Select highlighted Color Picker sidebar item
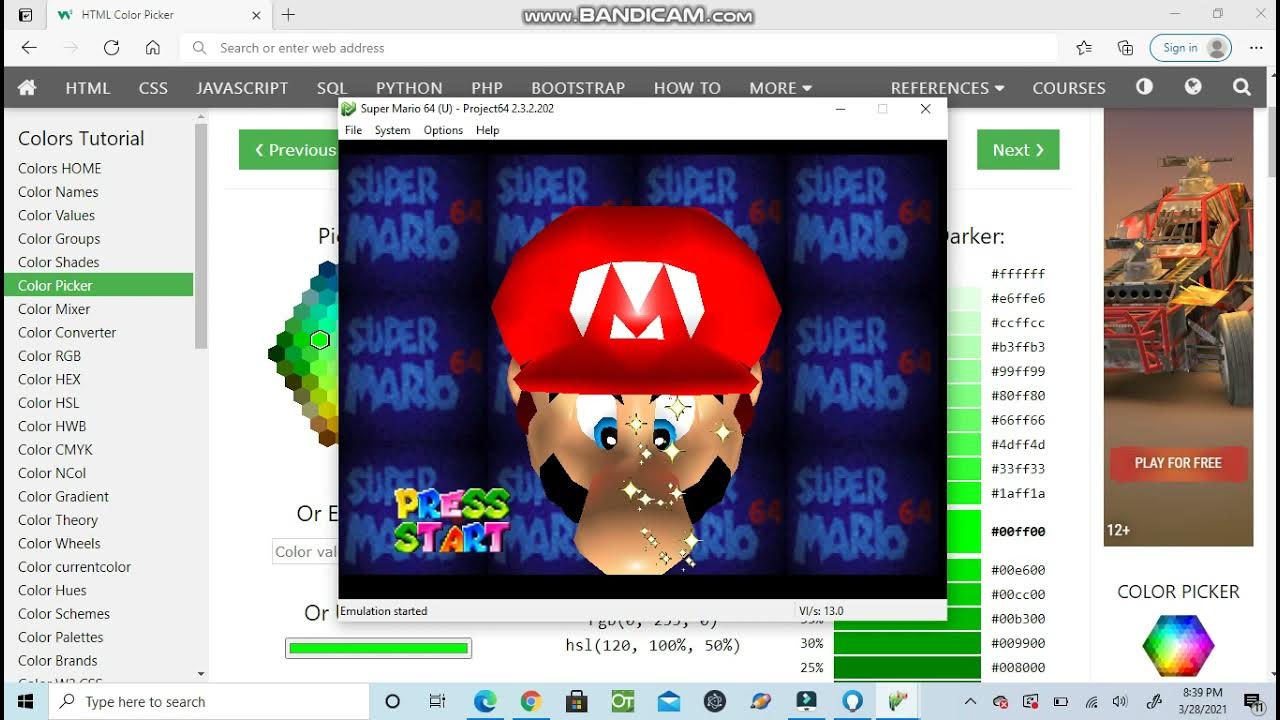Screen dimensions: 1280x720 (98, 285)
